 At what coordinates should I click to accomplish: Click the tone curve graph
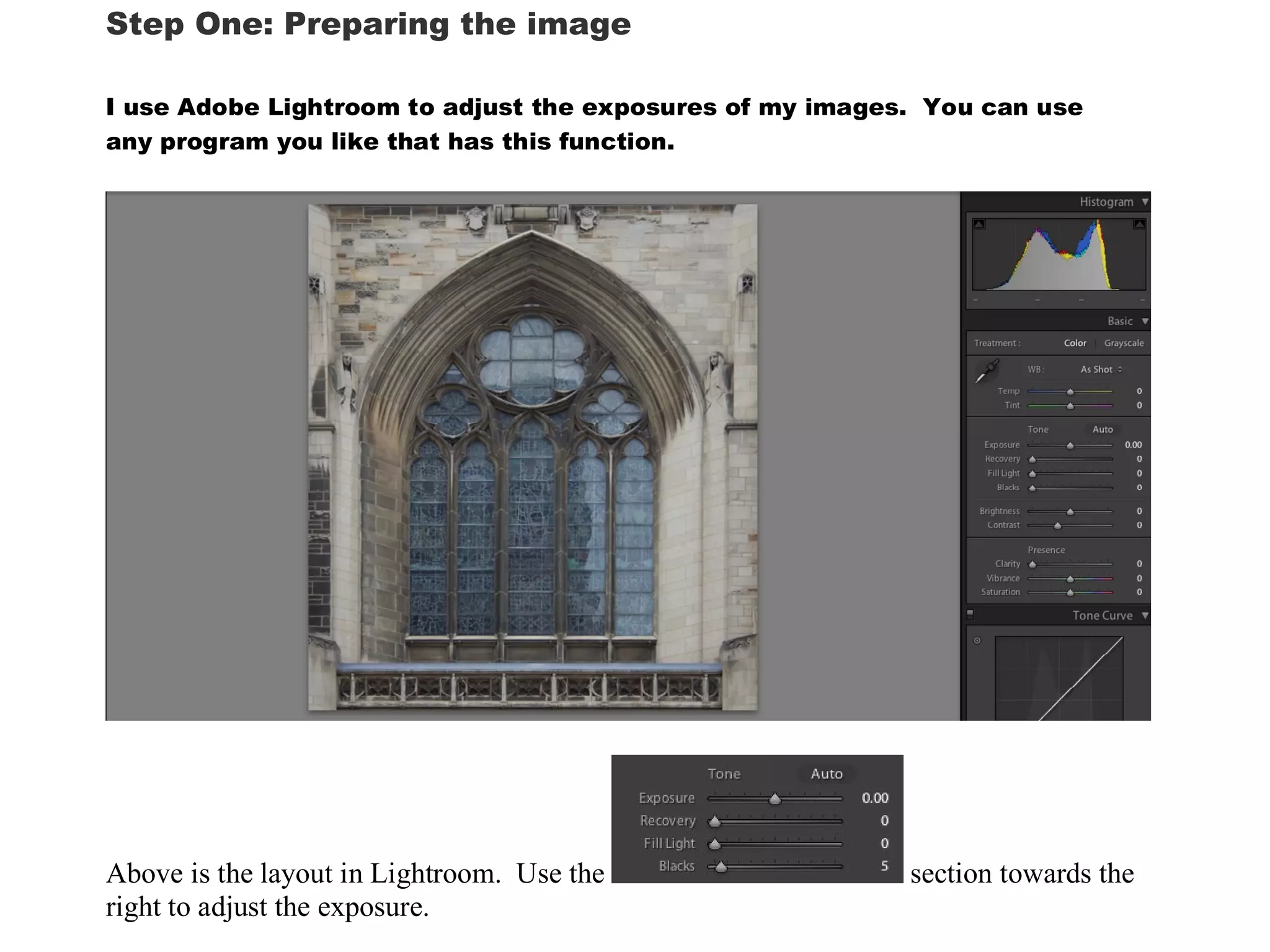point(1059,678)
